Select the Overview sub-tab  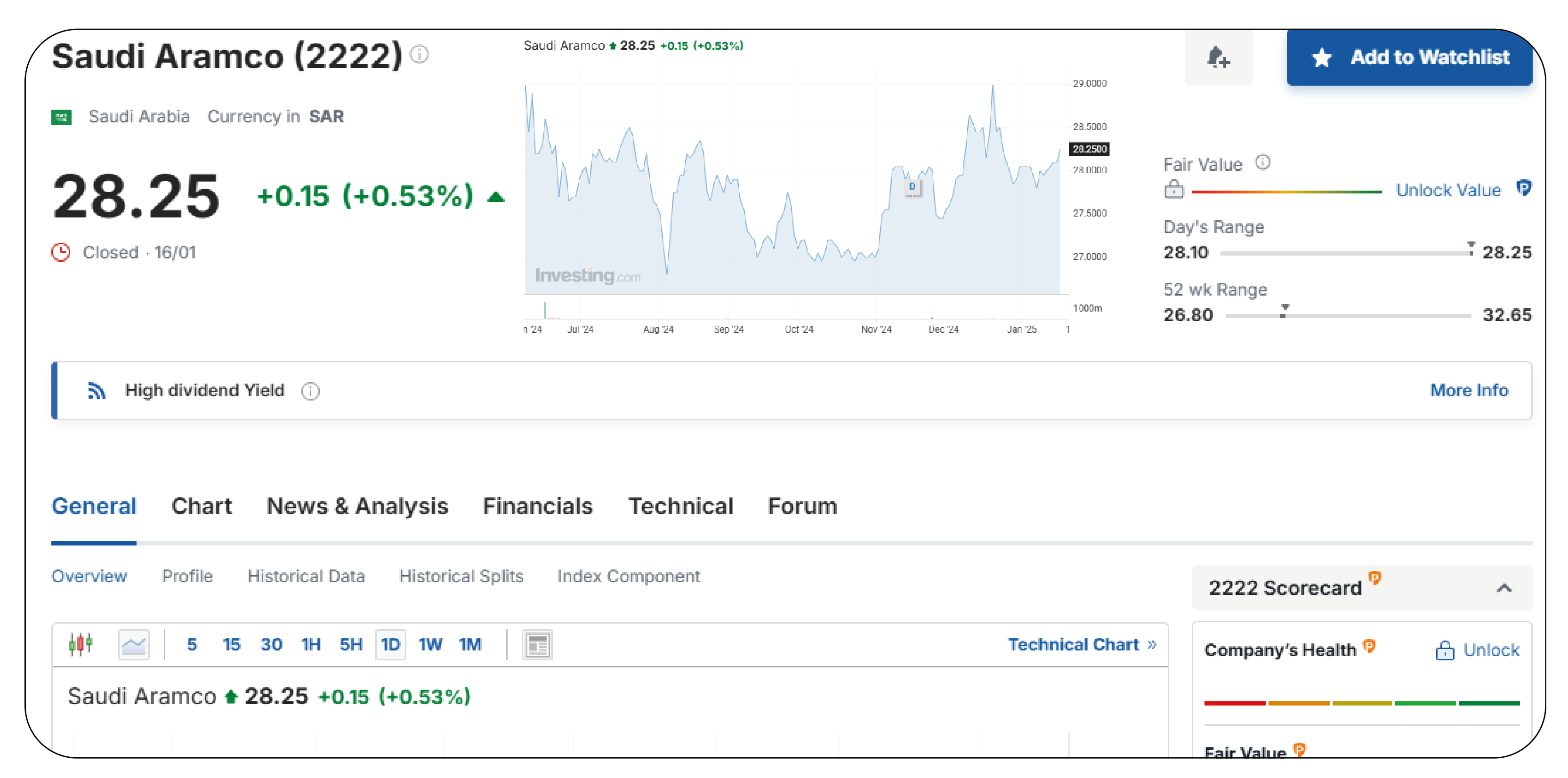[x=89, y=576]
